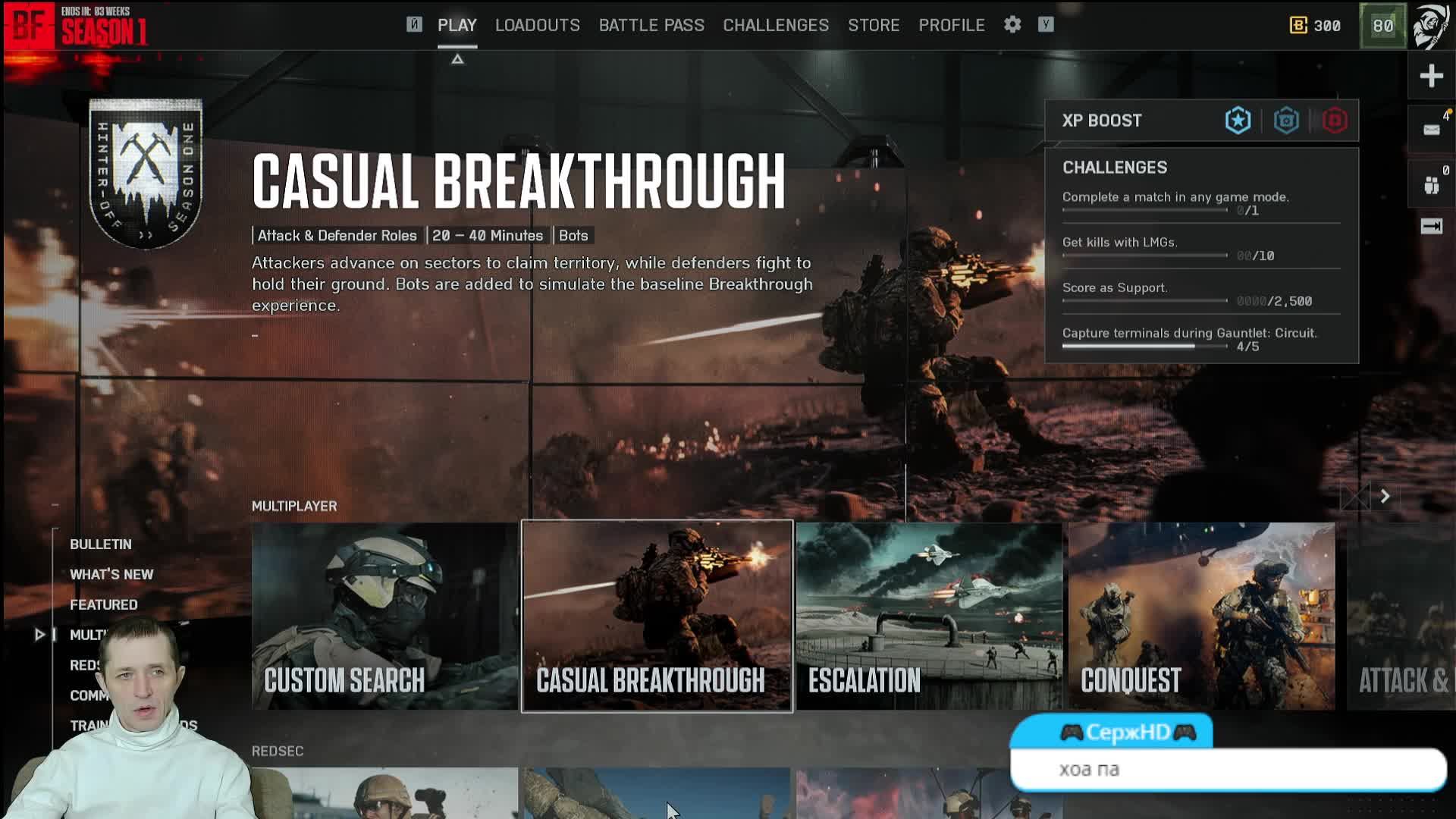
Task: Click the Battlefield coins currency icon
Action: coord(1298,26)
